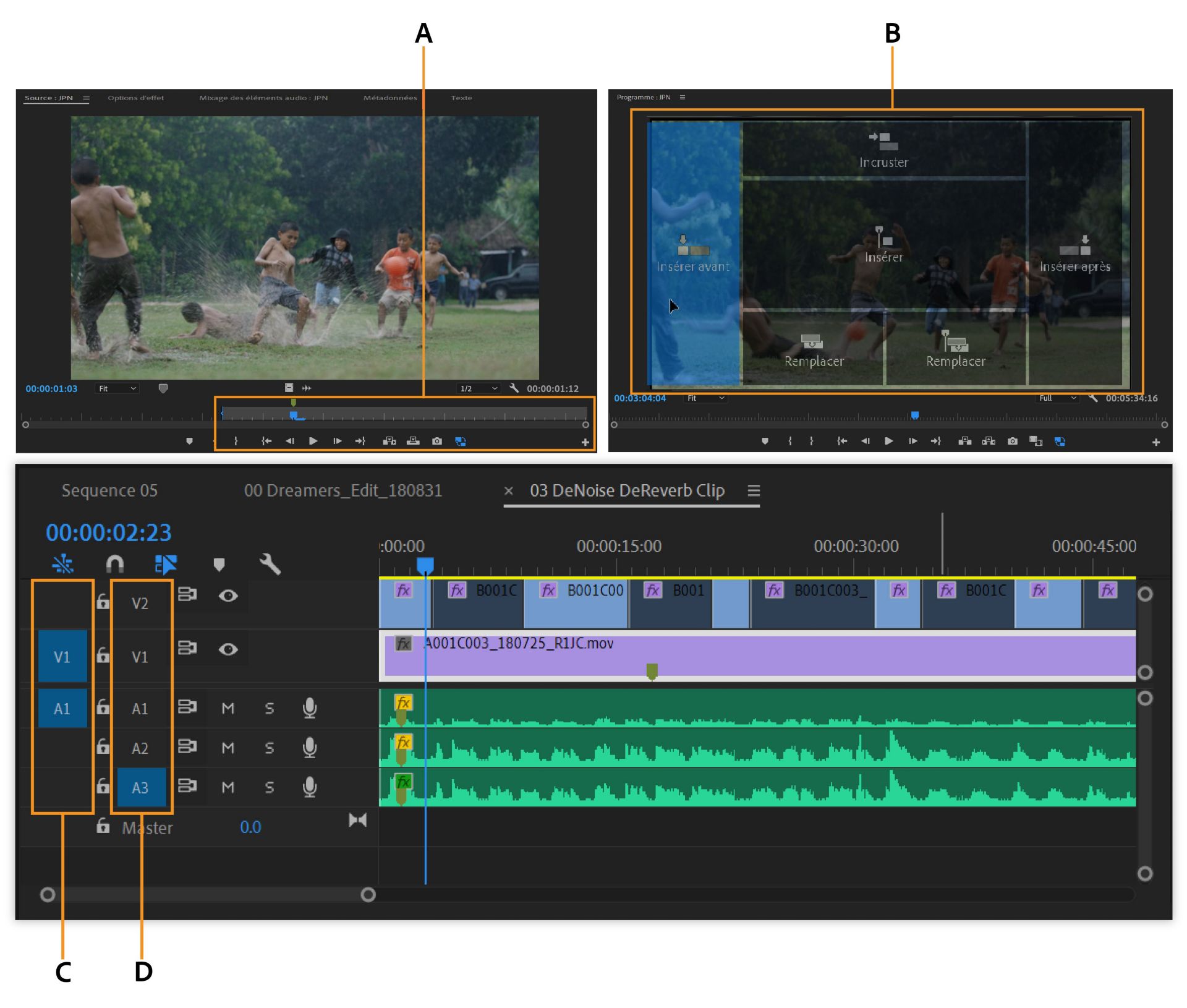The height and width of the screenshot is (1008, 1187).
Task: Click Add Marker icon in timeline header
Action: click(x=219, y=564)
